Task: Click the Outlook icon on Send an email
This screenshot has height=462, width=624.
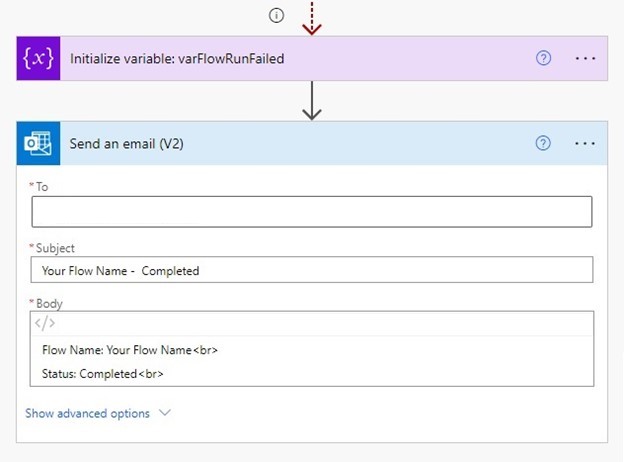Action: (x=38, y=143)
